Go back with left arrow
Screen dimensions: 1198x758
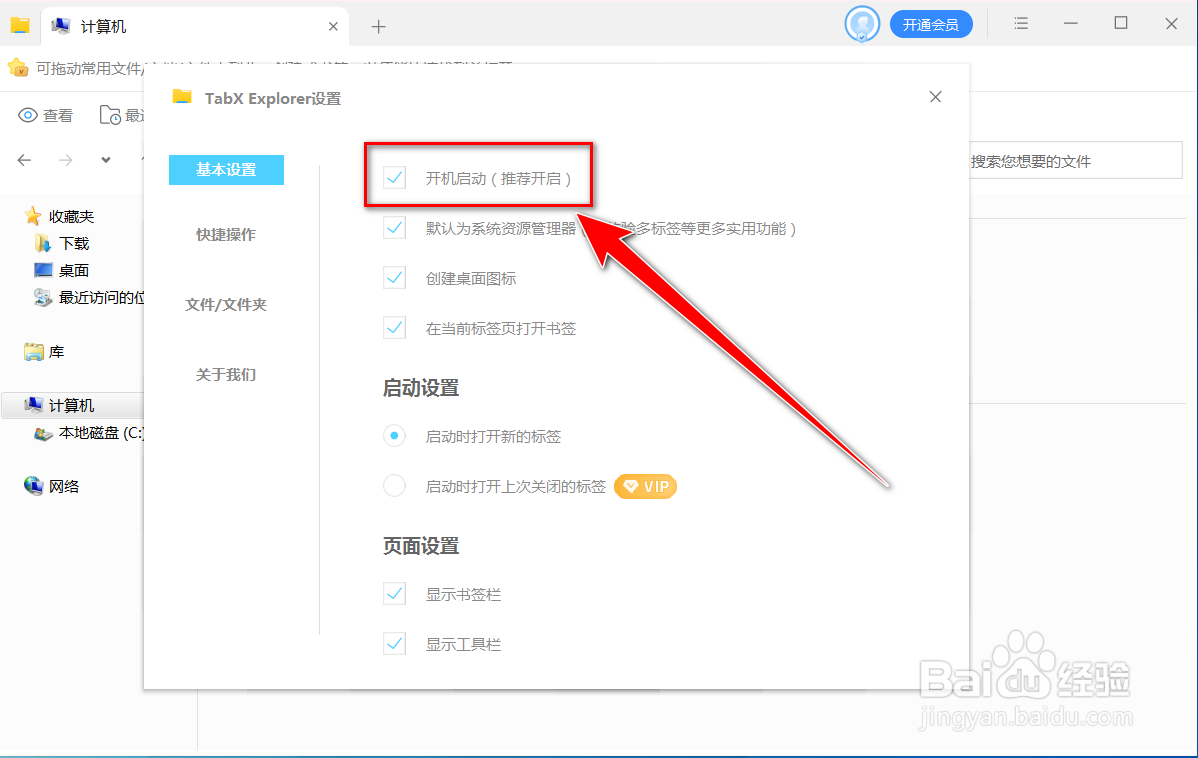pyautogui.click(x=24, y=160)
